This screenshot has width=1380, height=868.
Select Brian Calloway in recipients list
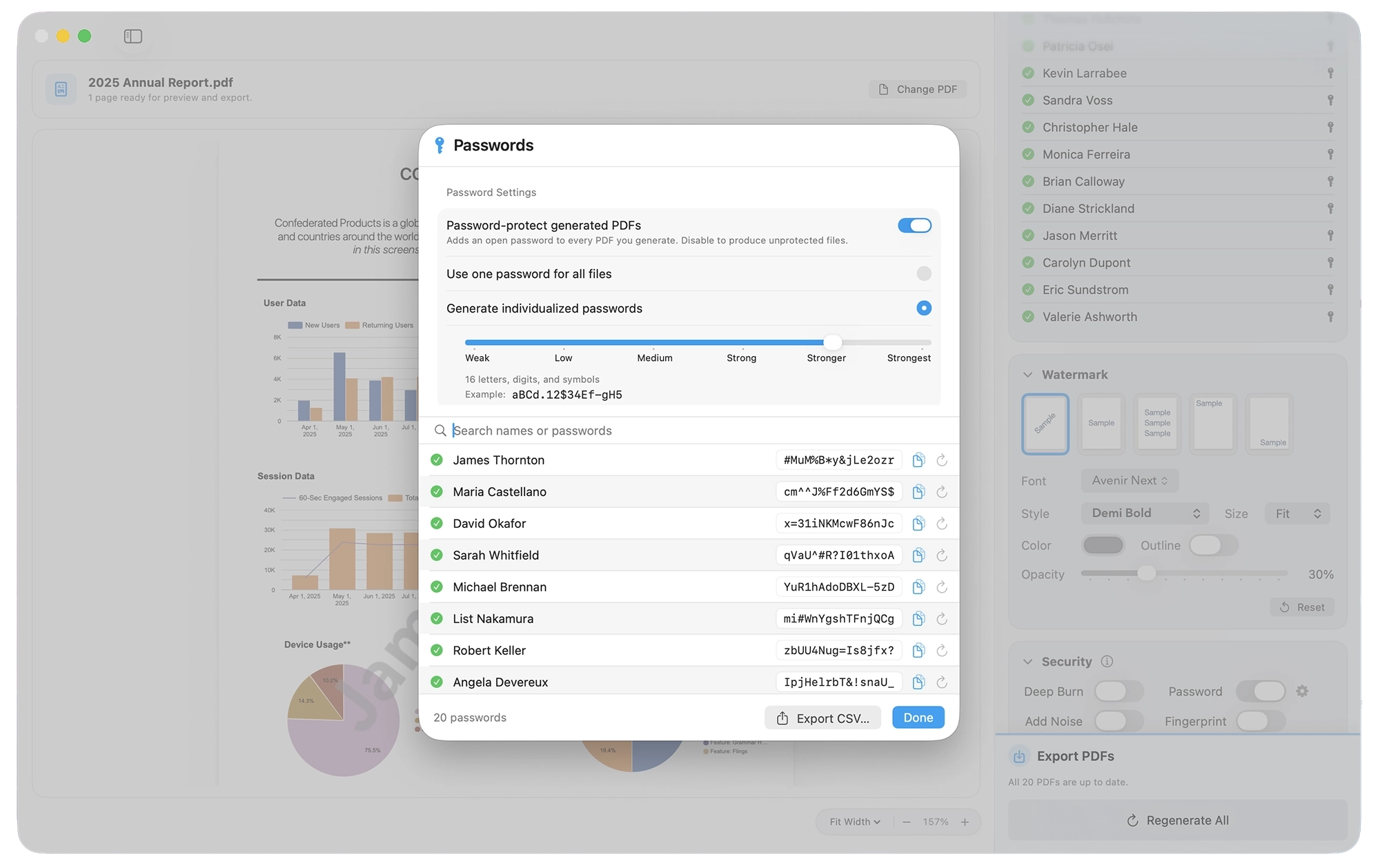tap(1177, 181)
